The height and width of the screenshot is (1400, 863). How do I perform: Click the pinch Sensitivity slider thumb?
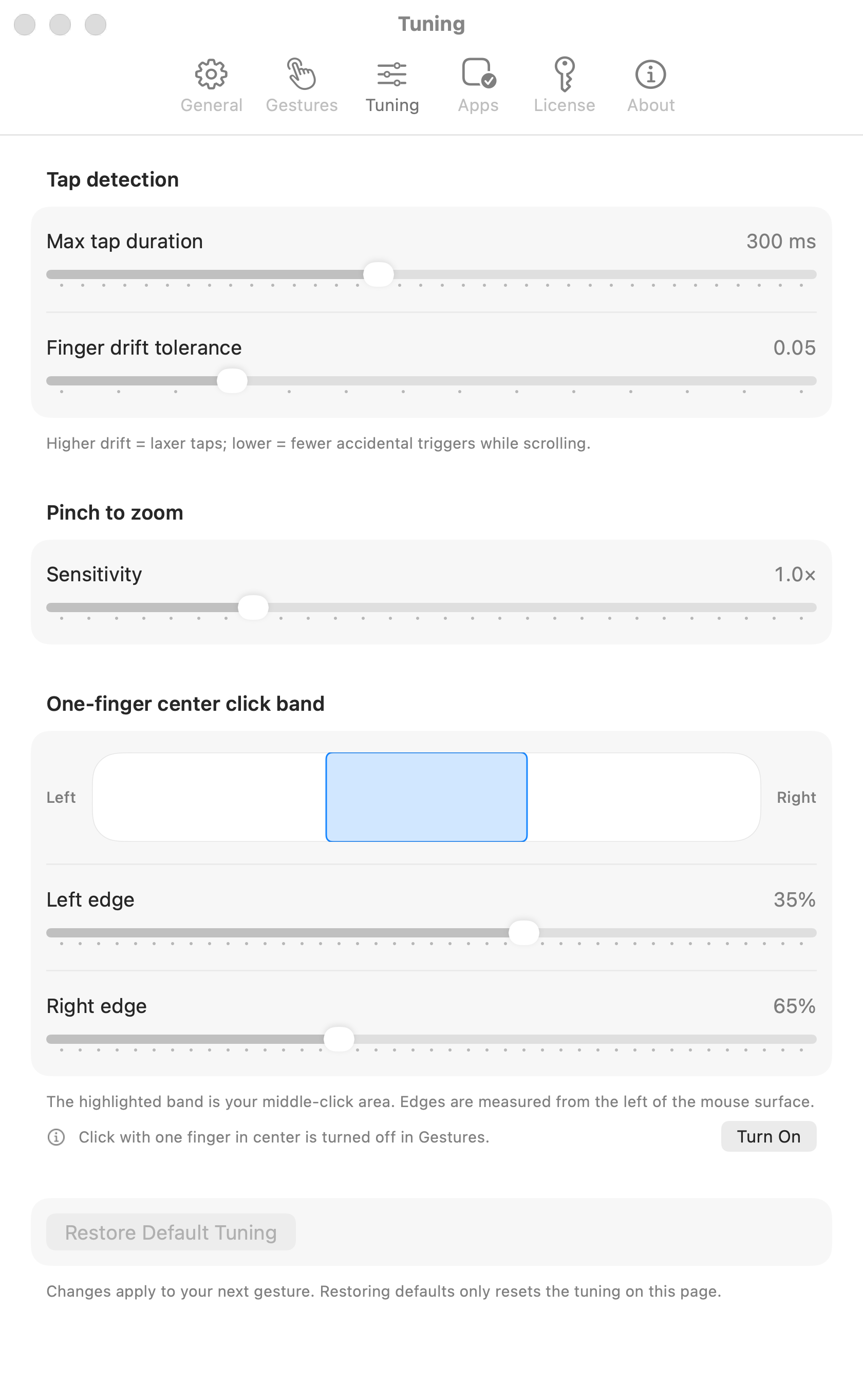[x=253, y=607]
